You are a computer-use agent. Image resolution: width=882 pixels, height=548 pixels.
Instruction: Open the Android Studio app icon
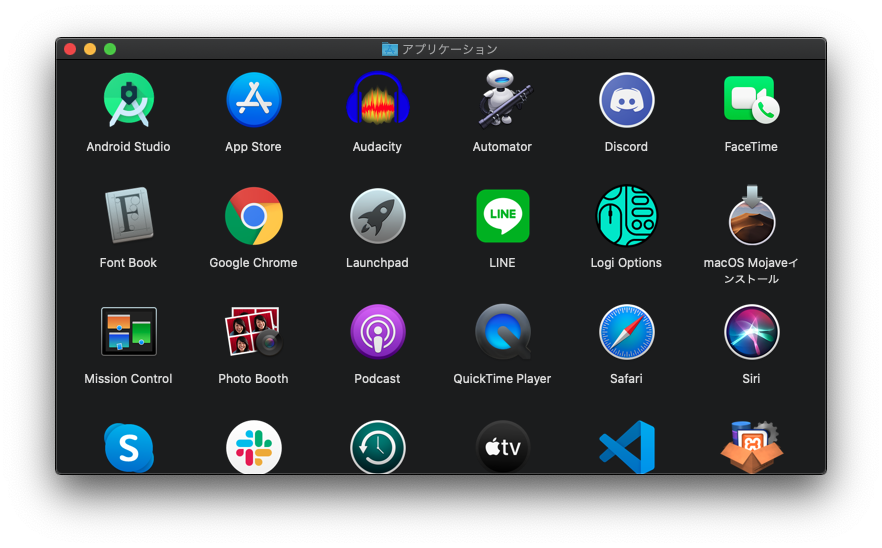point(129,100)
